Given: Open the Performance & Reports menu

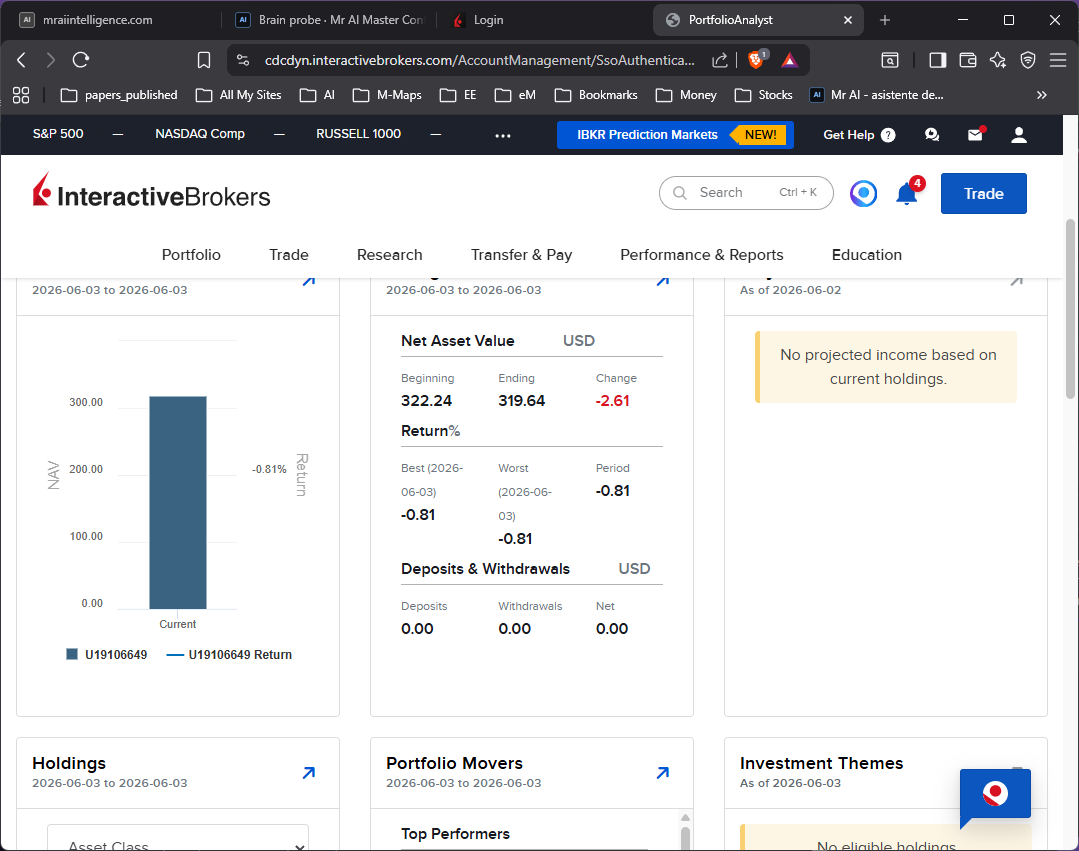Looking at the screenshot, I should 701,255.
